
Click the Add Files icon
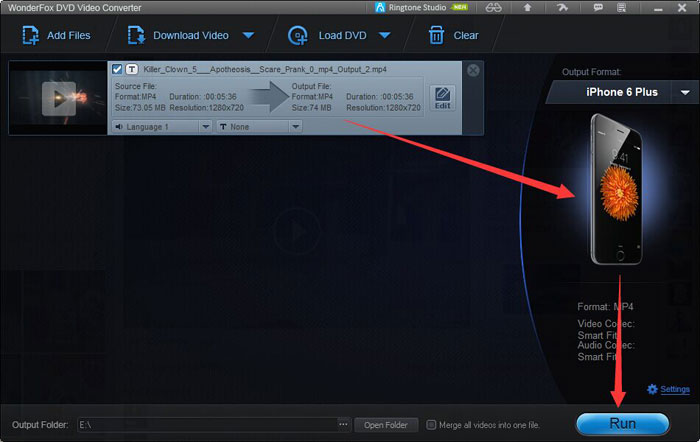point(30,35)
